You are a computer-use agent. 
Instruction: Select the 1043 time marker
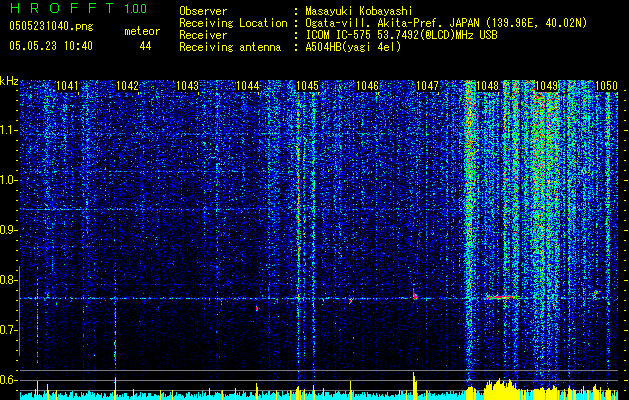click(187, 86)
